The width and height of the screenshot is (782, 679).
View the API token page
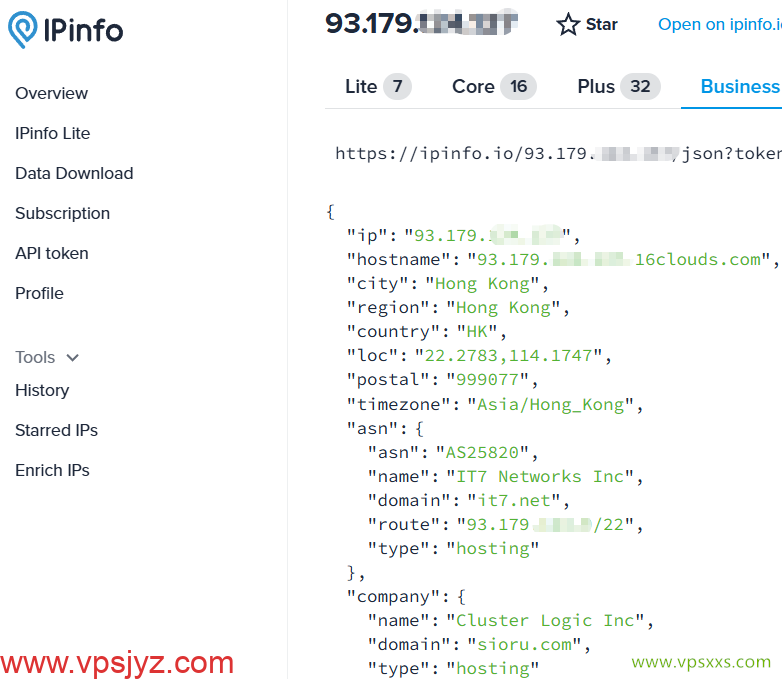[x=52, y=254]
